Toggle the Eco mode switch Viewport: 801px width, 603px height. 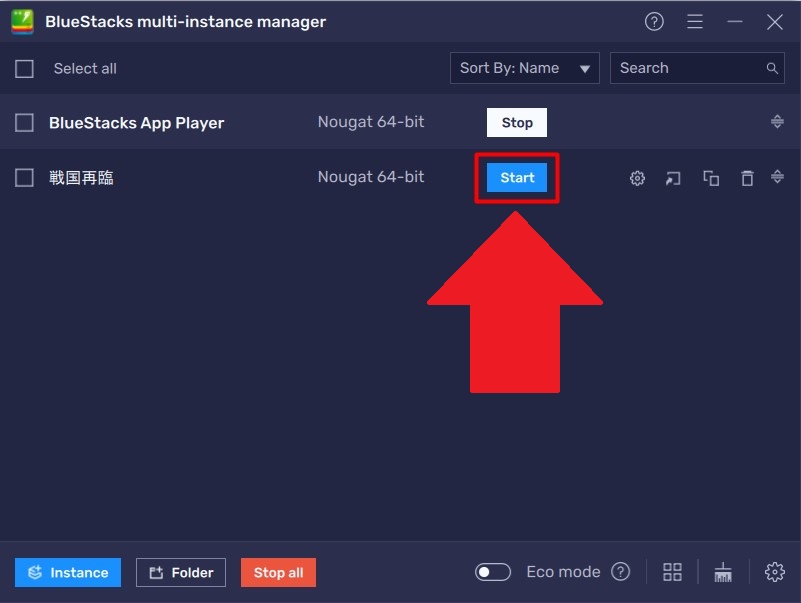click(x=492, y=572)
